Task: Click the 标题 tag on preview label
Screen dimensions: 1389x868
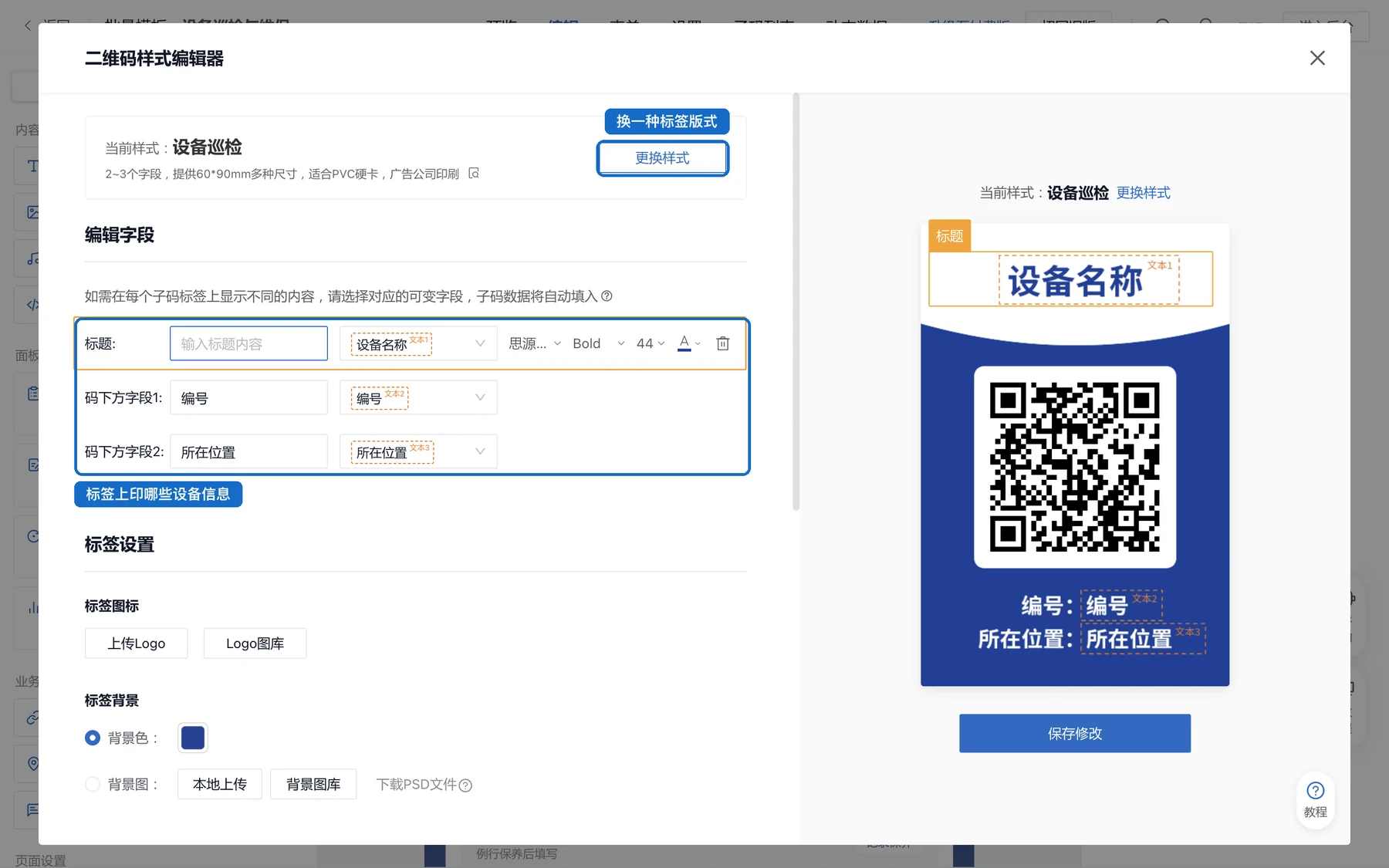Action: [949, 236]
